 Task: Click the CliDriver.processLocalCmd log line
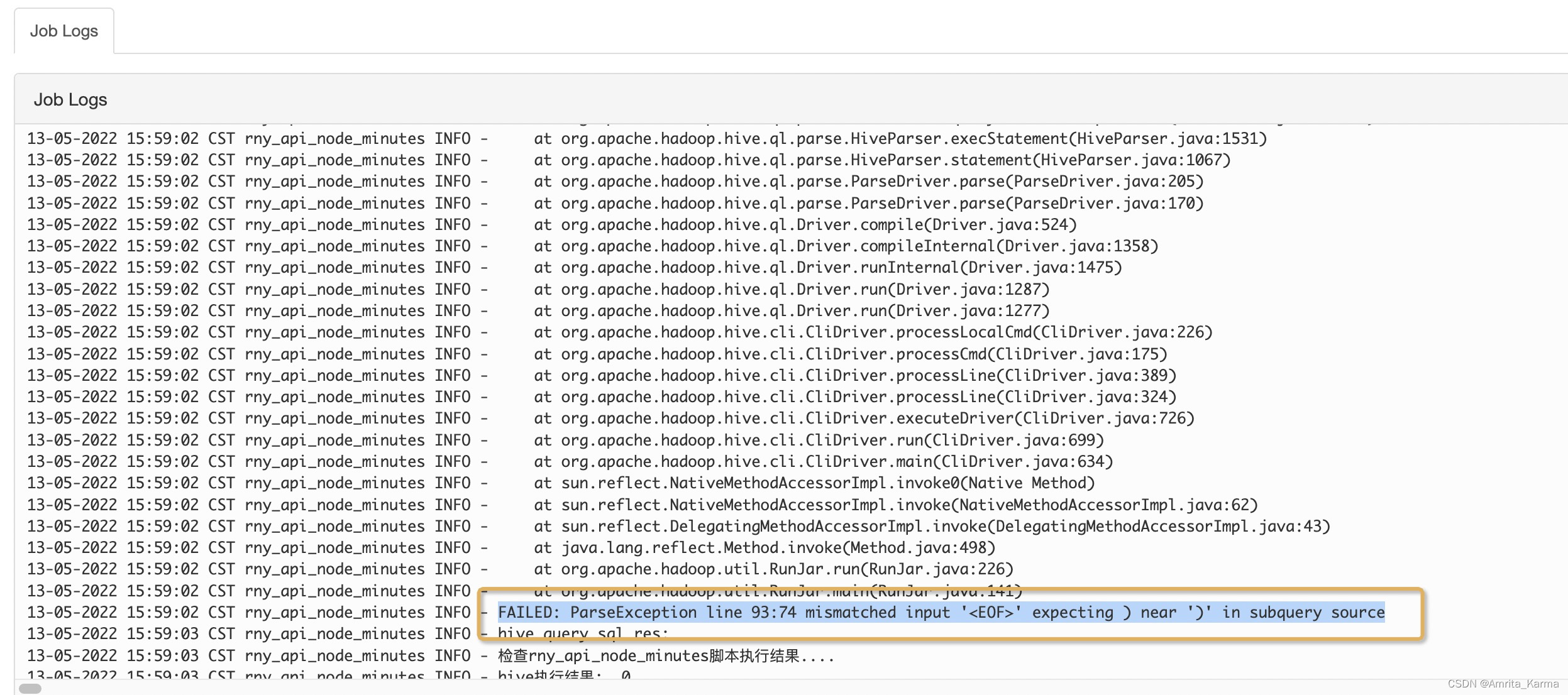pos(873,332)
